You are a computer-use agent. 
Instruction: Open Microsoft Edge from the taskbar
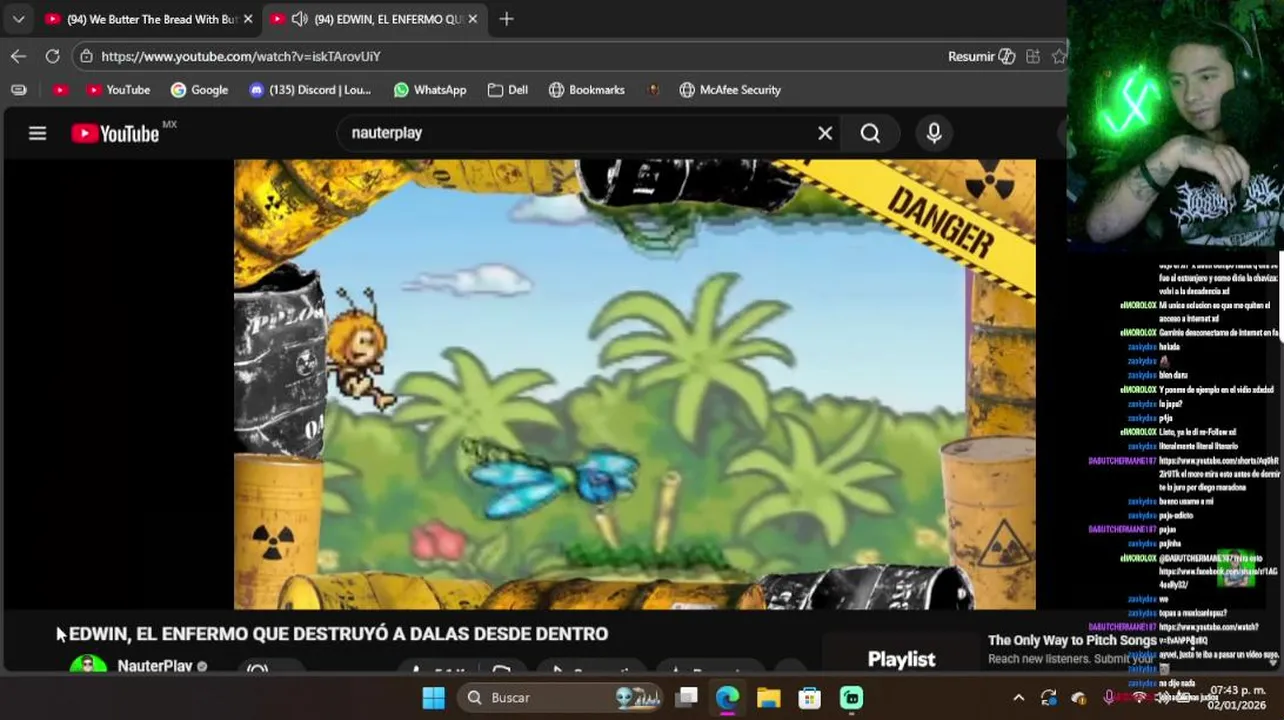coord(727,697)
